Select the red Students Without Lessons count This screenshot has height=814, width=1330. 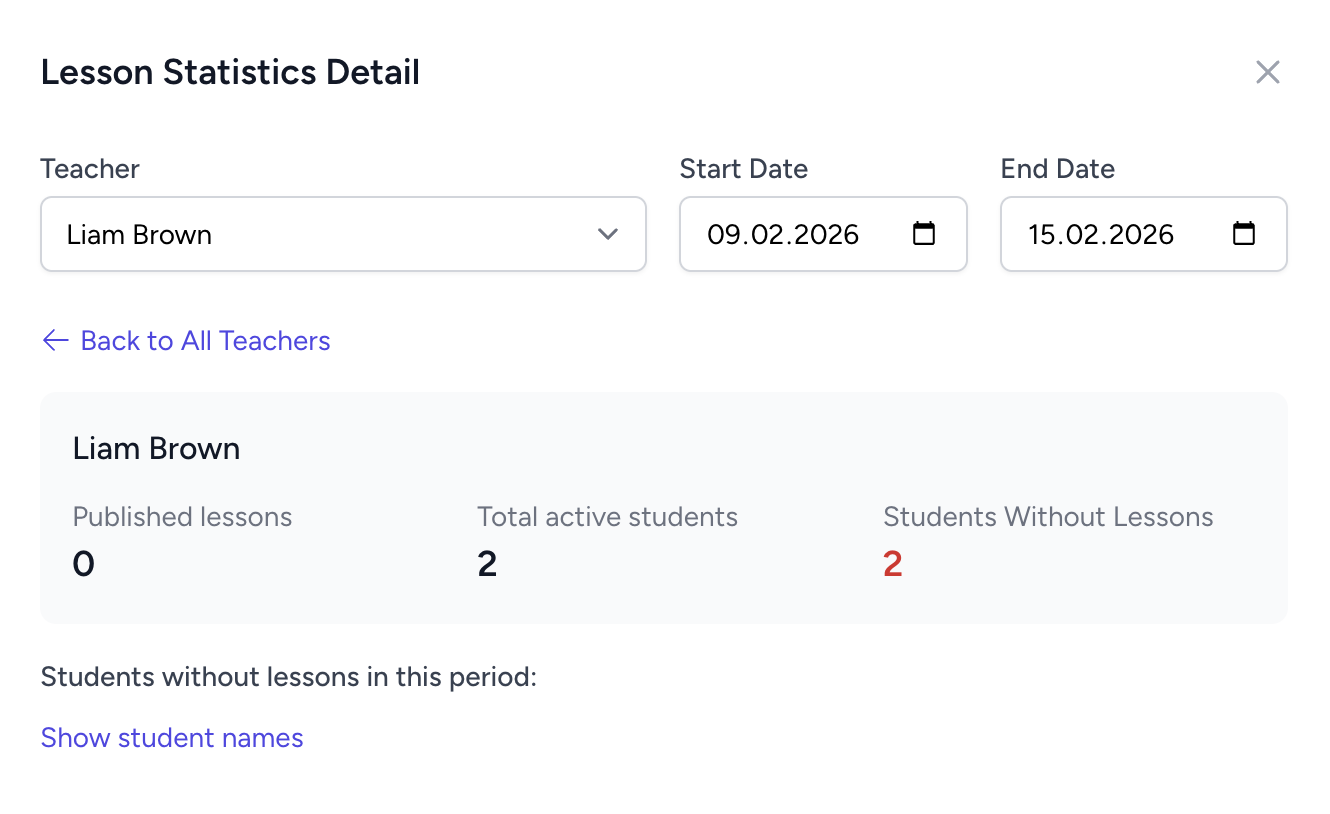pos(892,563)
